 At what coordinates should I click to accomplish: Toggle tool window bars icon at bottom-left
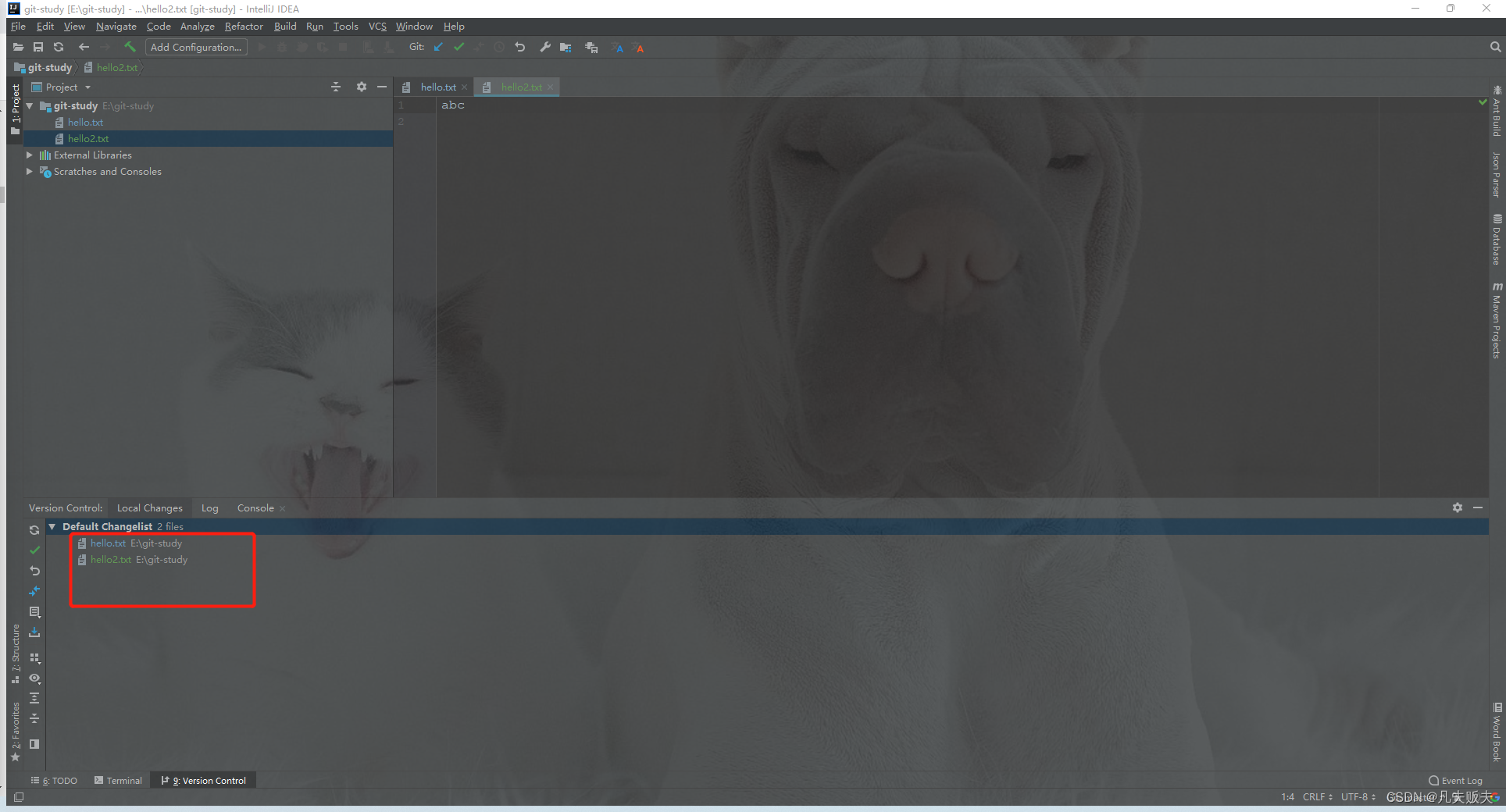tap(19, 797)
